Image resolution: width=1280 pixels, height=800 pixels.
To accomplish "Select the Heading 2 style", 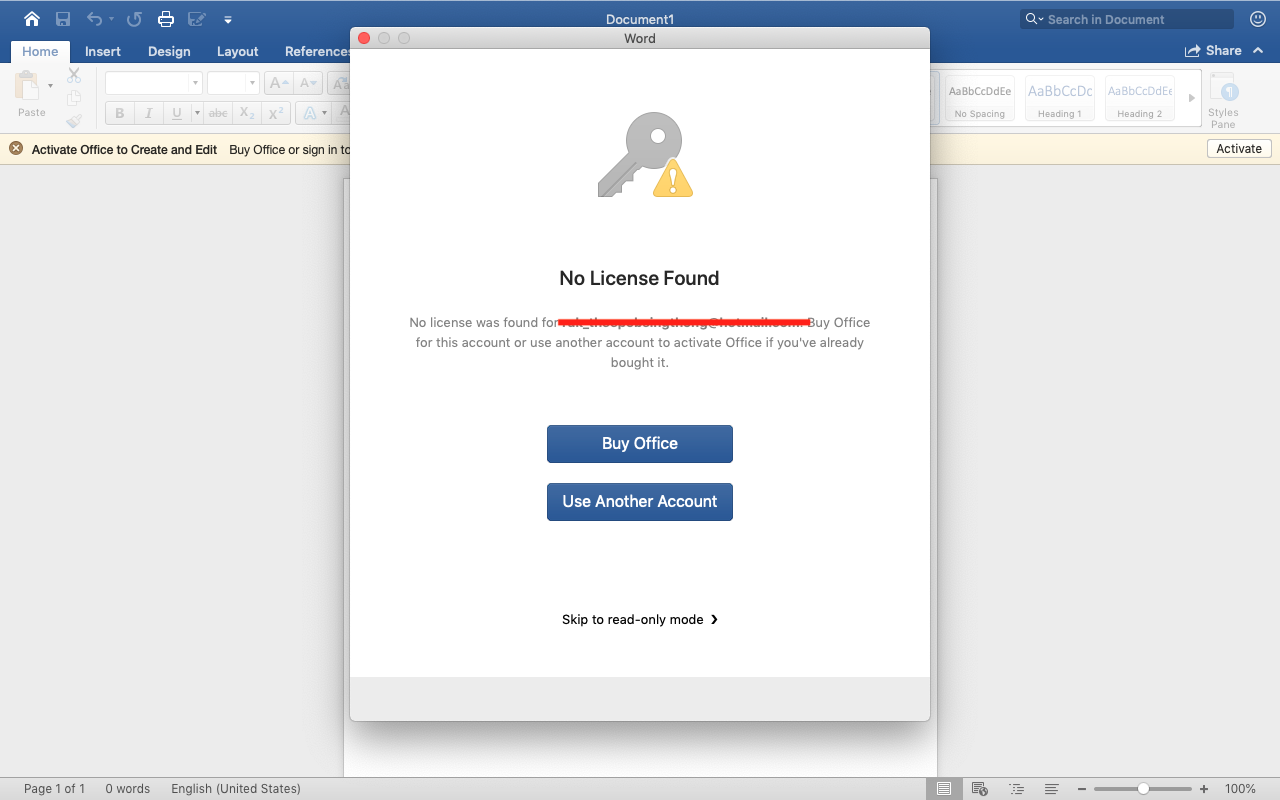I will point(1140,98).
